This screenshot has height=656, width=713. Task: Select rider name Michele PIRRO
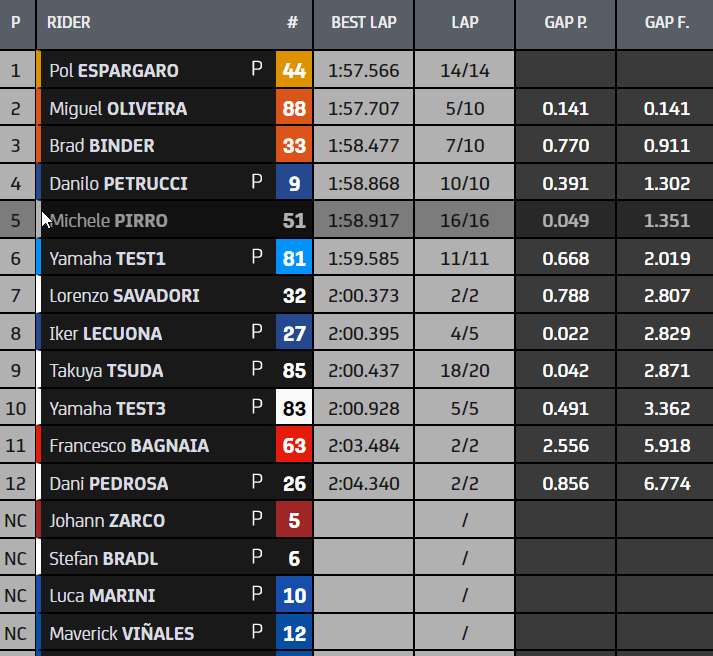pyautogui.click(x=109, y=221)
